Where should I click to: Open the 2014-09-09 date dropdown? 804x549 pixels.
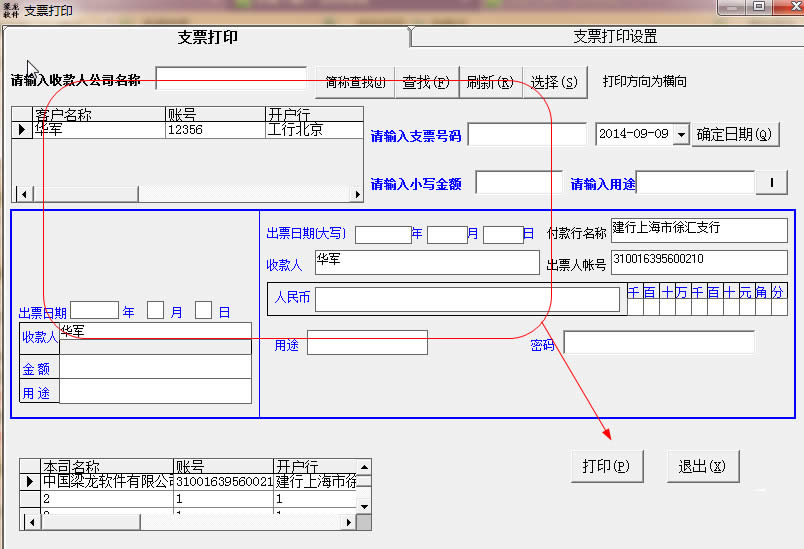point(681,135)
